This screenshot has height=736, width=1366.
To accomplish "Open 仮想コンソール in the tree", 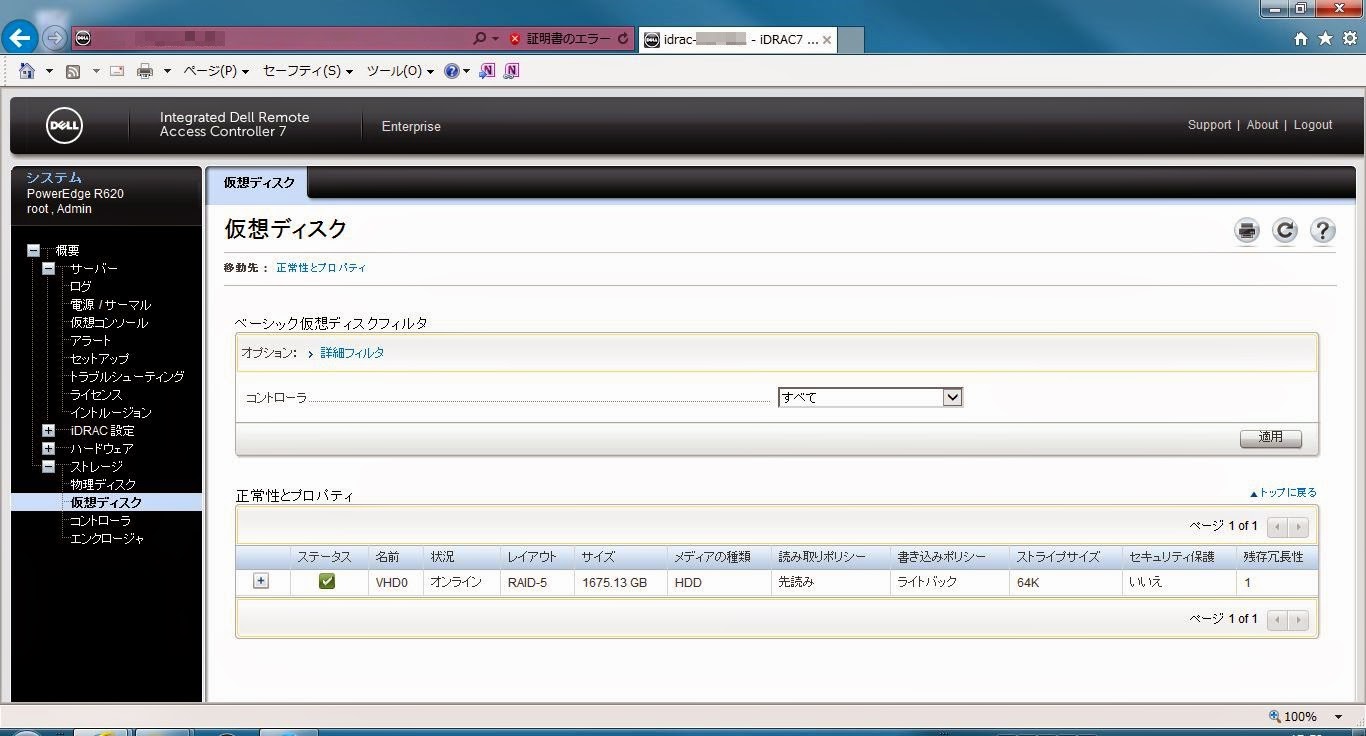I will coord(108,323).
